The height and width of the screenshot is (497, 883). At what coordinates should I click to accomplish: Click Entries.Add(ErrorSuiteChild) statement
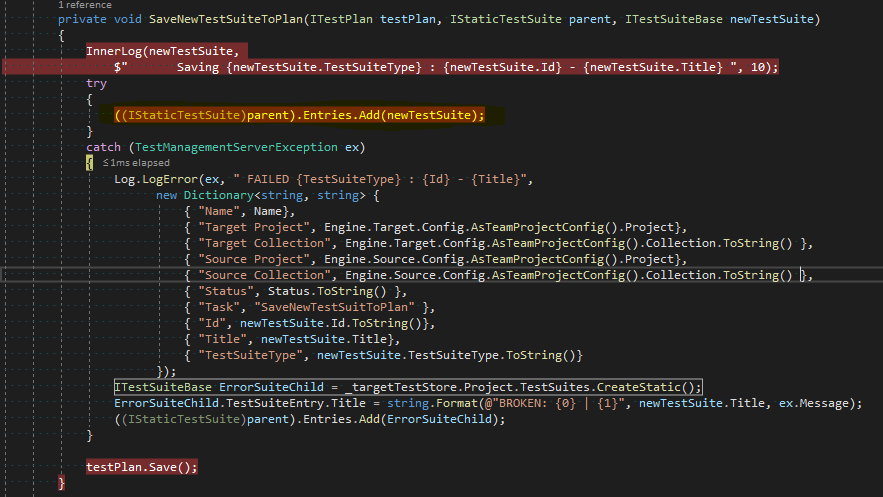(x=310, y=419)
